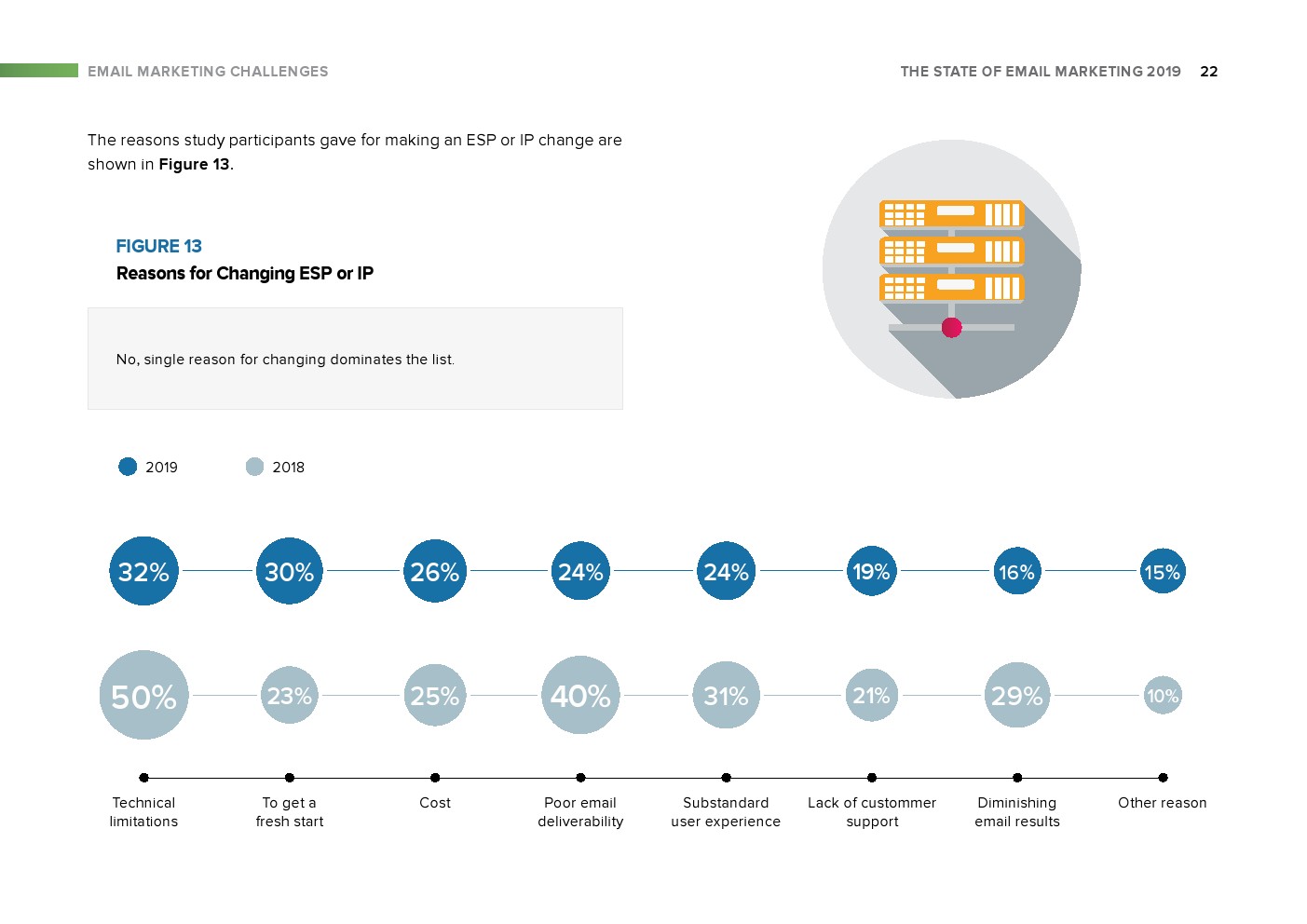Click the red dot under the server
The width and height of the screenshot is (1307, 924).
(951, 327)
